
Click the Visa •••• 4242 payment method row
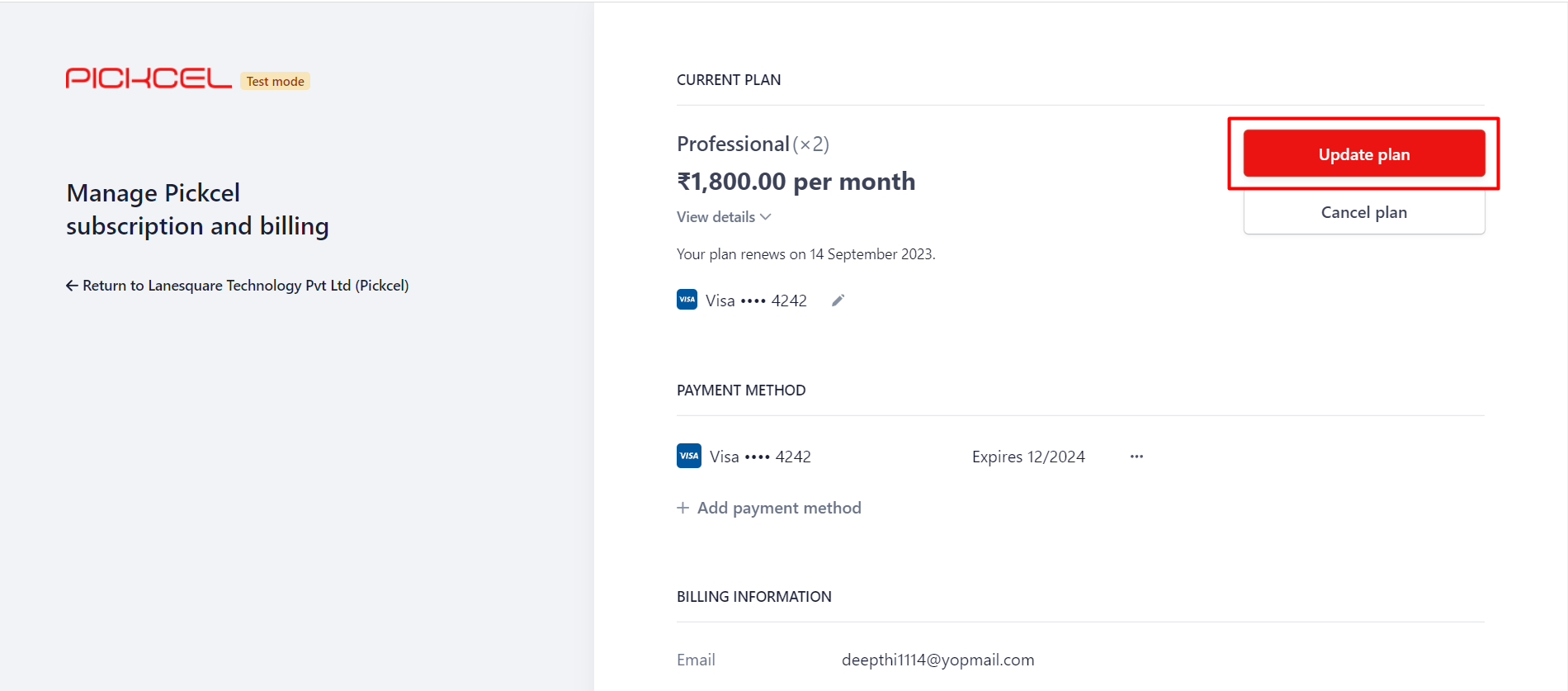pyautogui.click(x=909, y=457)
